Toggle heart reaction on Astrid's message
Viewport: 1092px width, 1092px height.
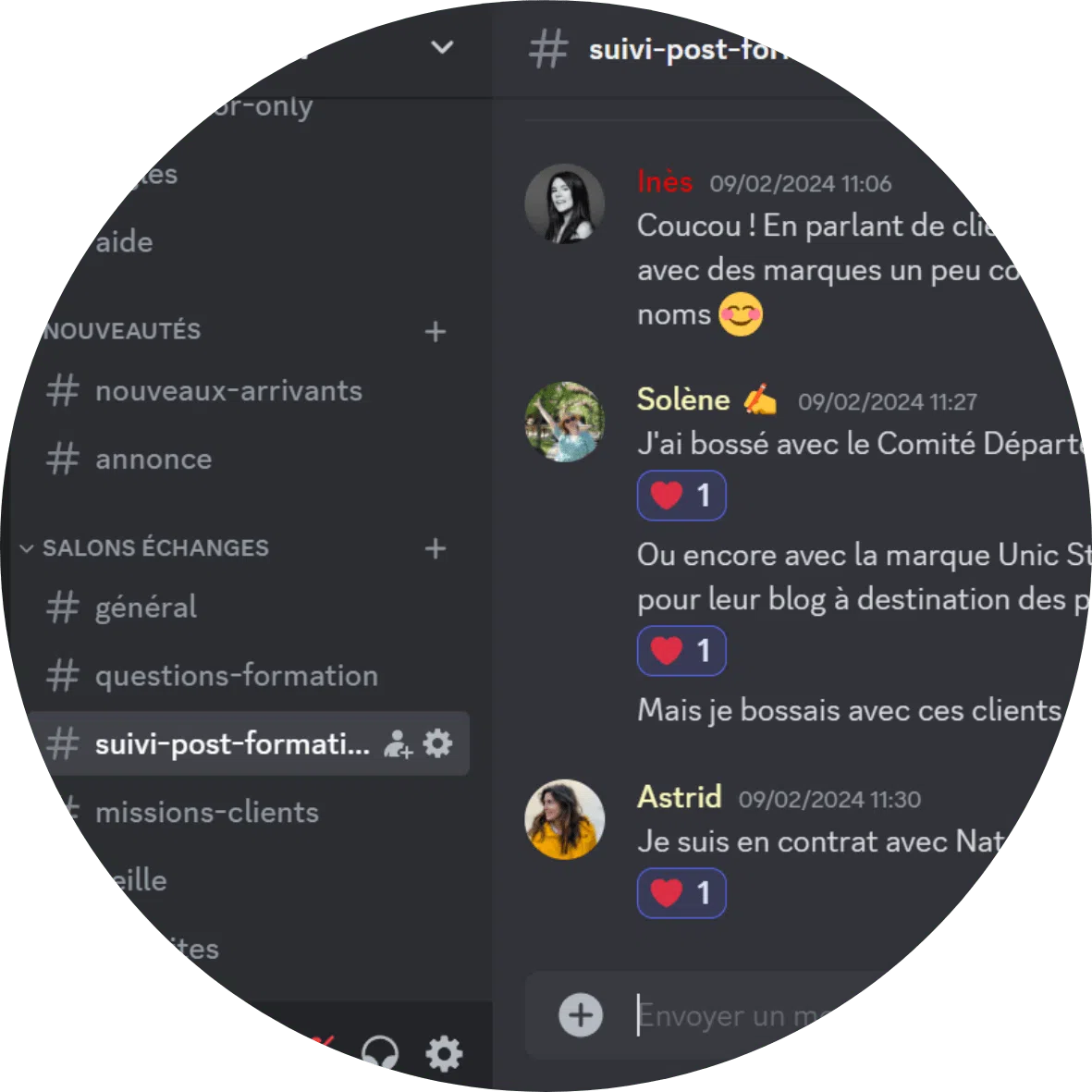click(681, 893)
